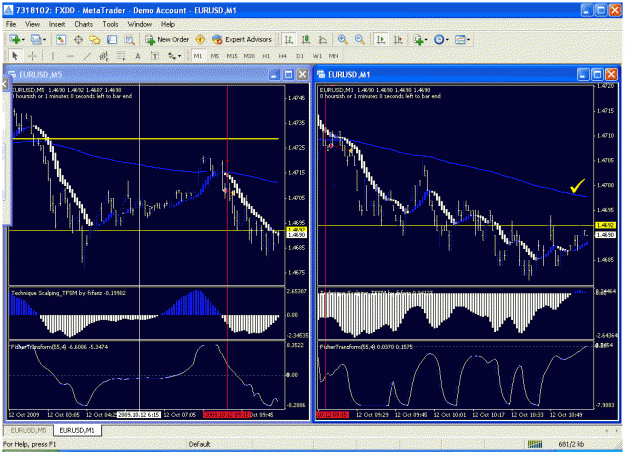This screenshot has height=452, width=625.
Task: Switch chart to Line Chart mode
Action: coord(323,39)
